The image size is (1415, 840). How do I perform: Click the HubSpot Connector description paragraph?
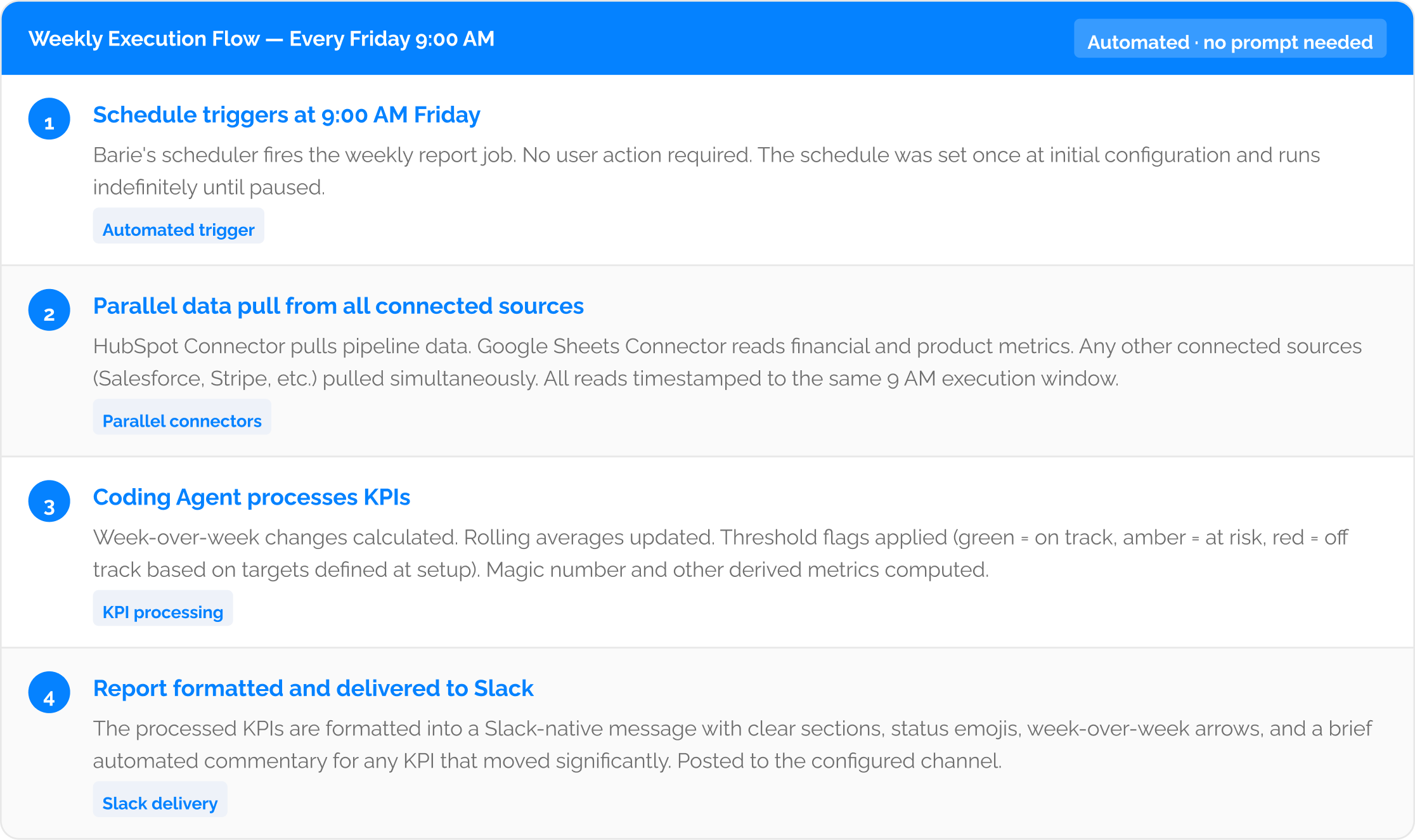727,363
